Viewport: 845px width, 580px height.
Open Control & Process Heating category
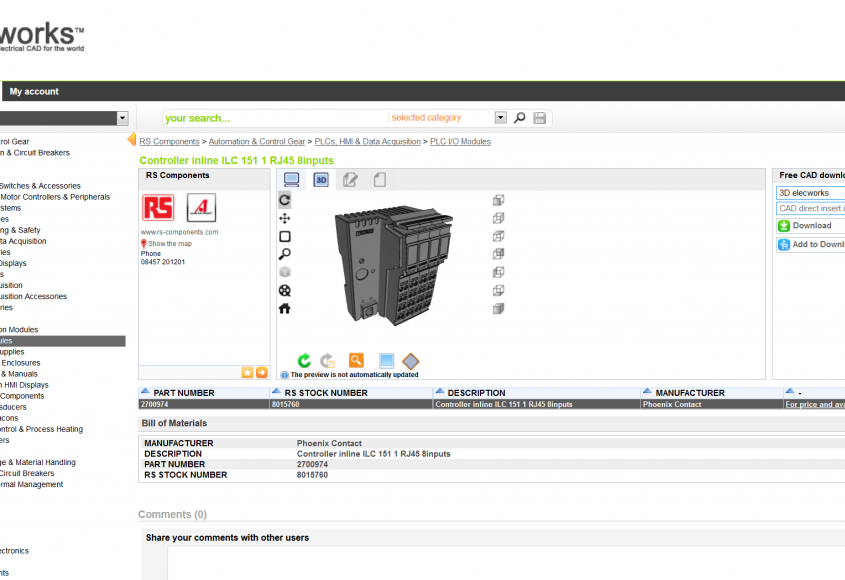click(x=41, y=430)
